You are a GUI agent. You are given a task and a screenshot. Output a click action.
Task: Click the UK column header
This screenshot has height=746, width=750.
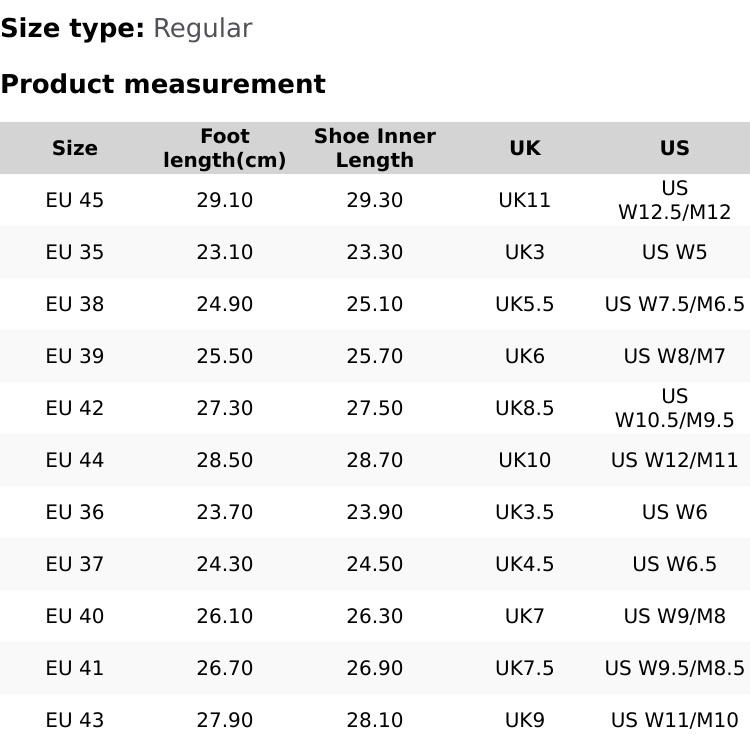tap(525, 148)
